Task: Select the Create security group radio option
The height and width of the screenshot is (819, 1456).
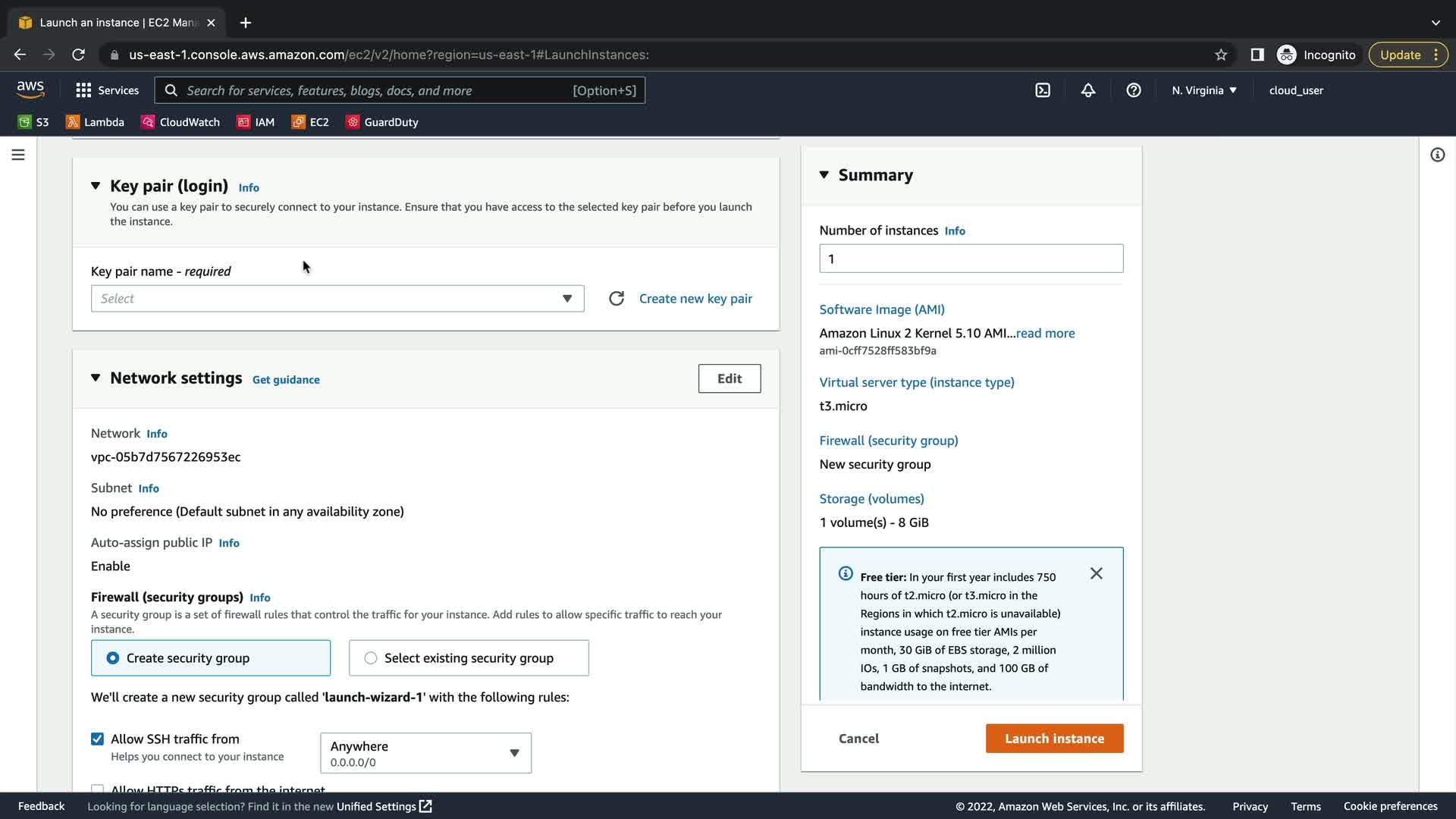Action: pos(113,658)
